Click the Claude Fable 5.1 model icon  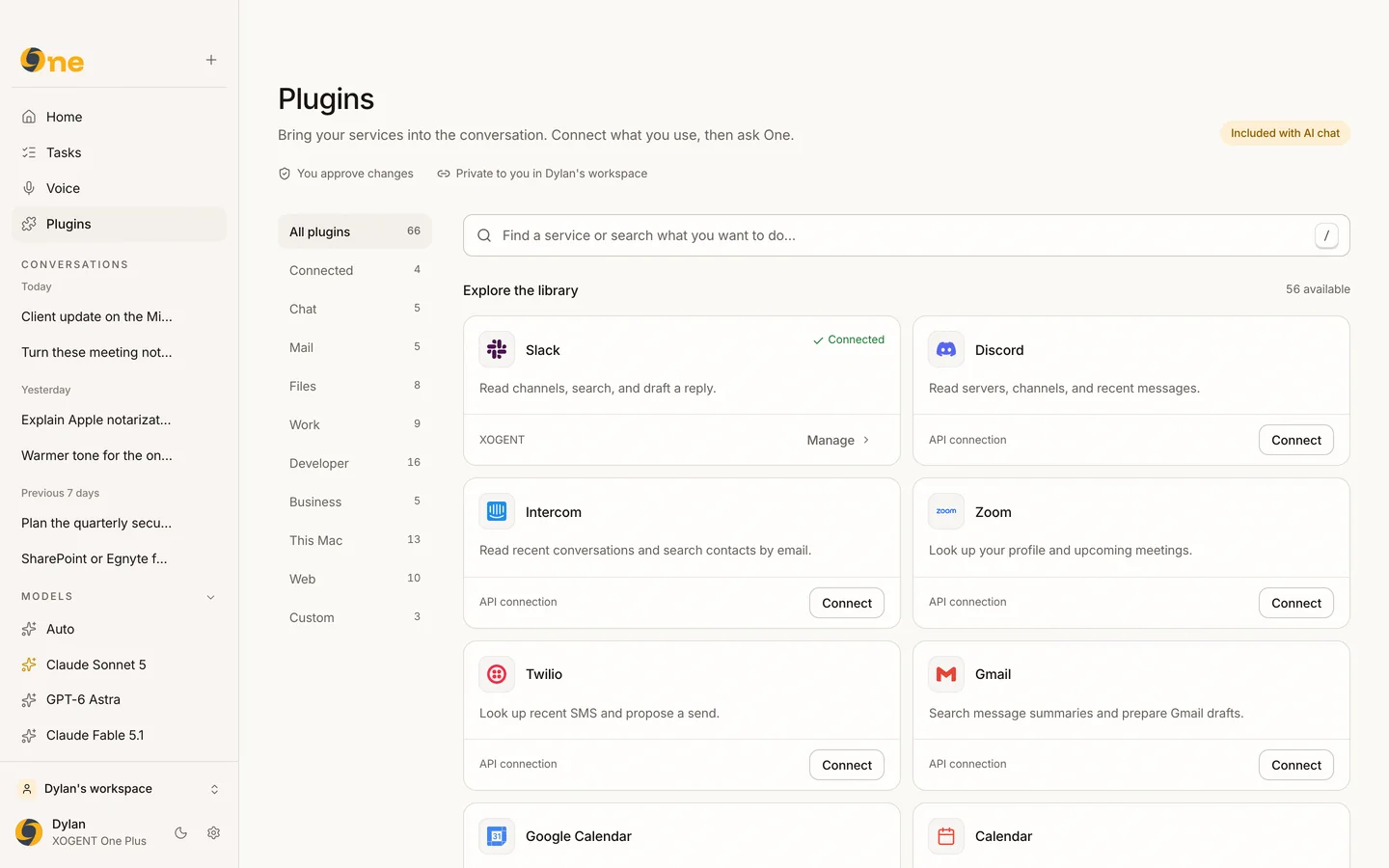[29, 735]
